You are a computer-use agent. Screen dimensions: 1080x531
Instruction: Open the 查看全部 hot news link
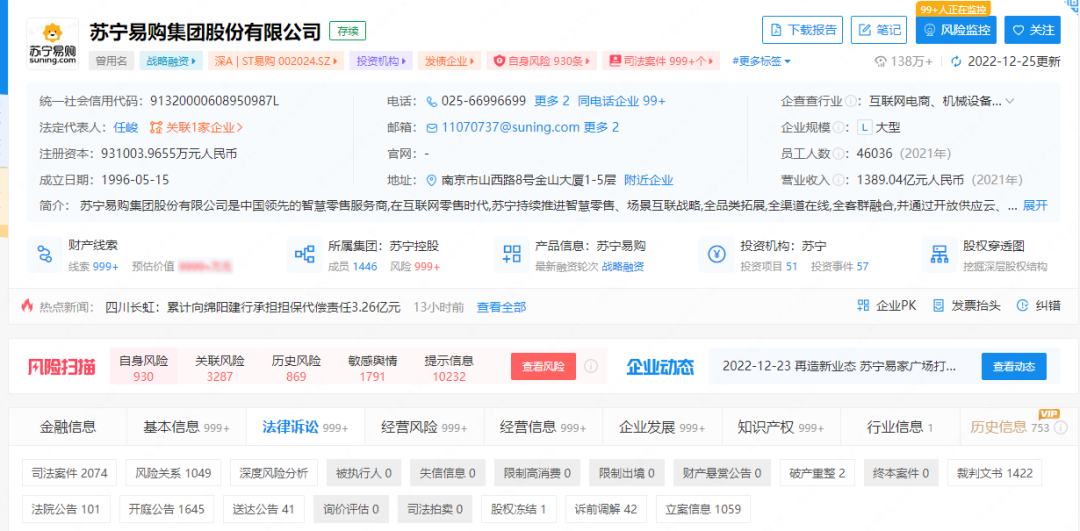501,307
